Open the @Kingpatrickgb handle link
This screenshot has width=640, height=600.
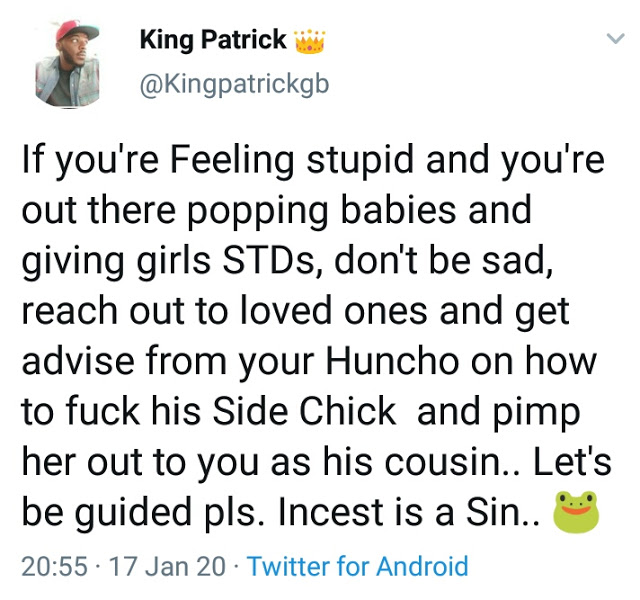pyautogui.click(x=234, y=85)
